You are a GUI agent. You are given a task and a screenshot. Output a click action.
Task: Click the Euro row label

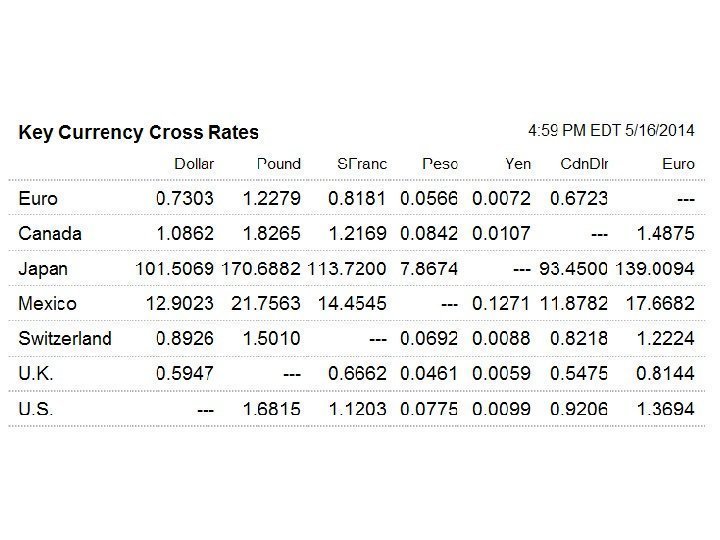(x=38, y=199)
